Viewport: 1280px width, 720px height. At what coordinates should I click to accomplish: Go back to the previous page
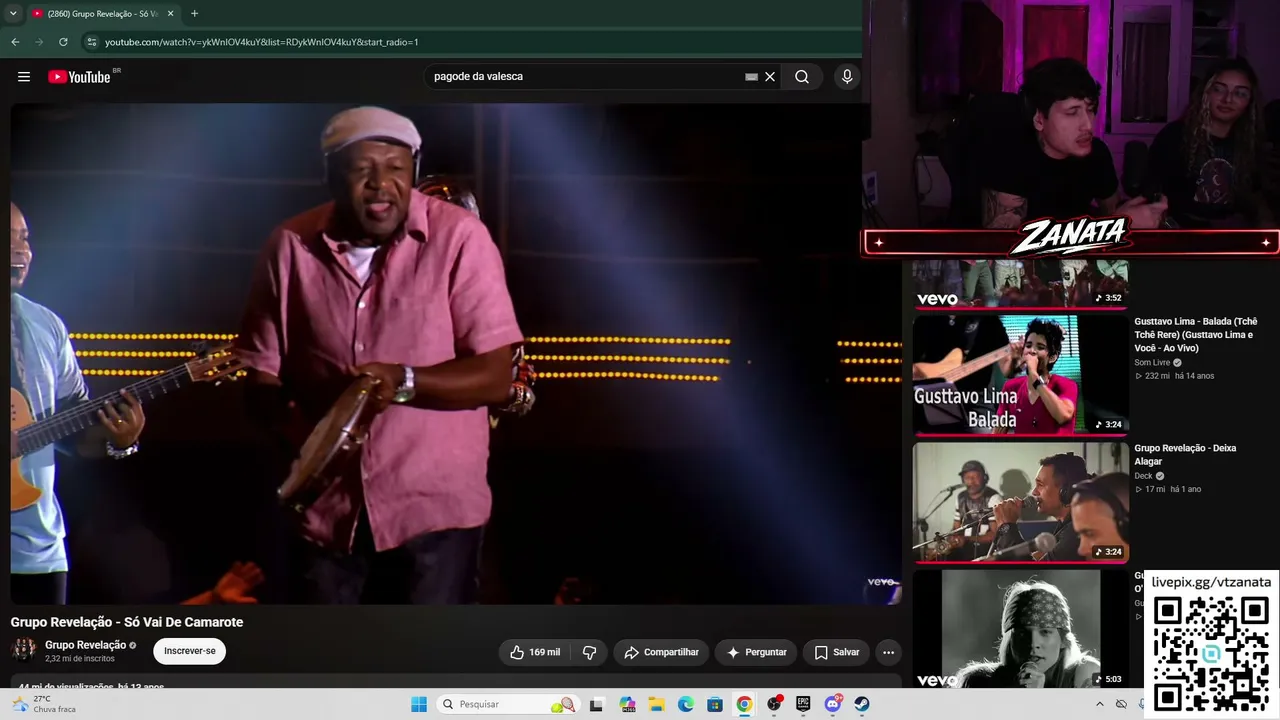[x=15, y=42]
